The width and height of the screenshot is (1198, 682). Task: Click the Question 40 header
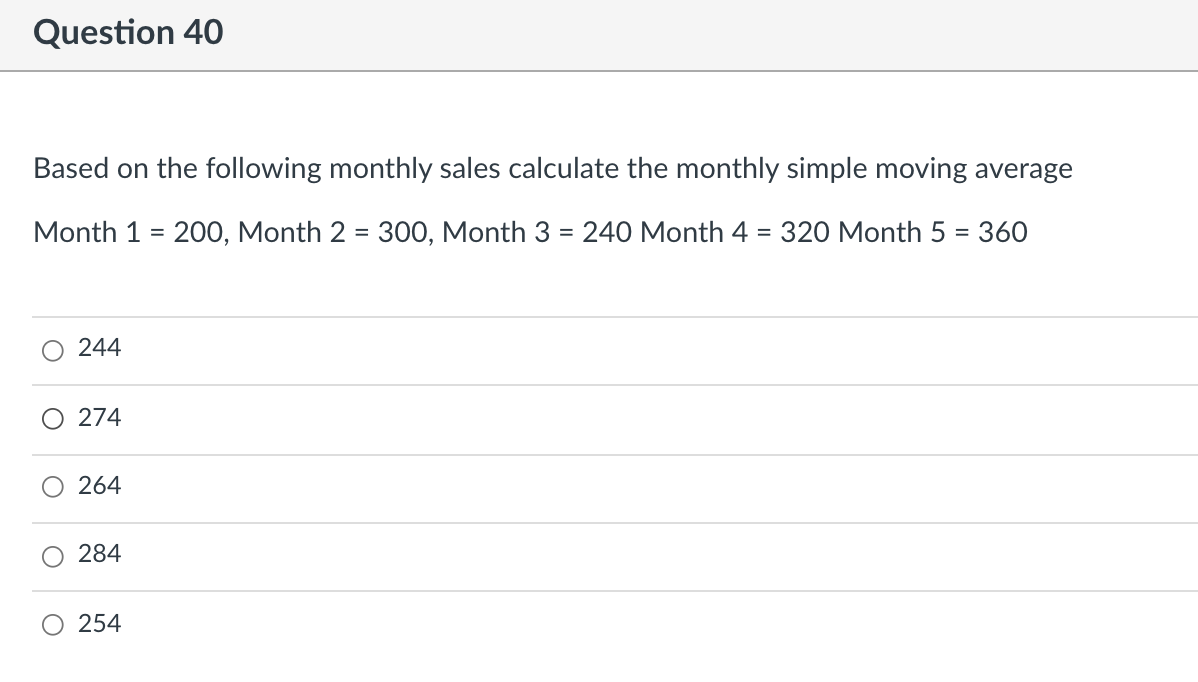coord(126,32)
